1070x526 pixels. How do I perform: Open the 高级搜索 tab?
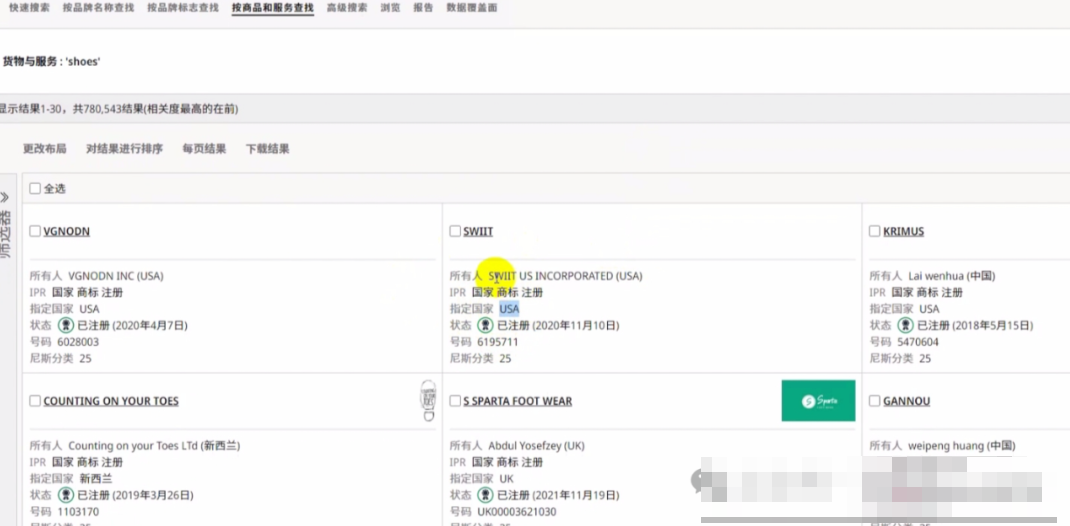coord(347,8)
